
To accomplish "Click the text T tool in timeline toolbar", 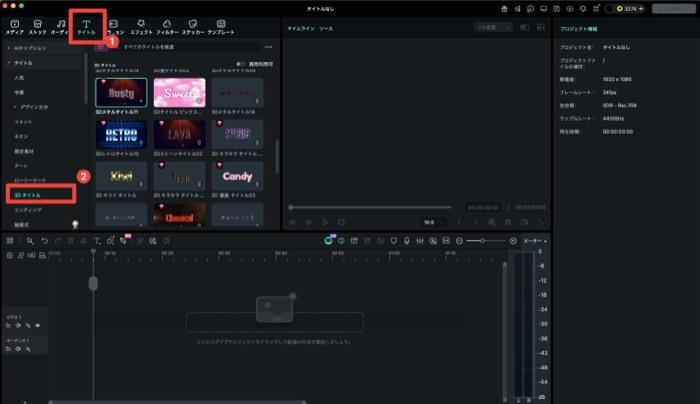I will click(x=96, y=241).
